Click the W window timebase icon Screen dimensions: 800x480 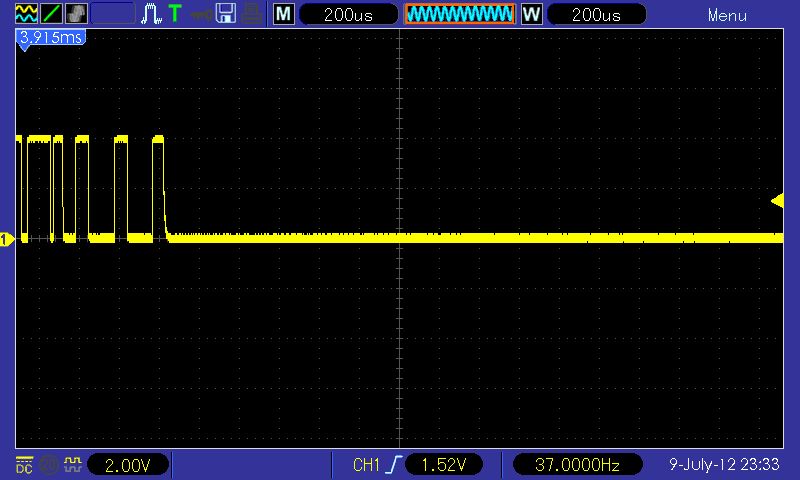point(532,14)
